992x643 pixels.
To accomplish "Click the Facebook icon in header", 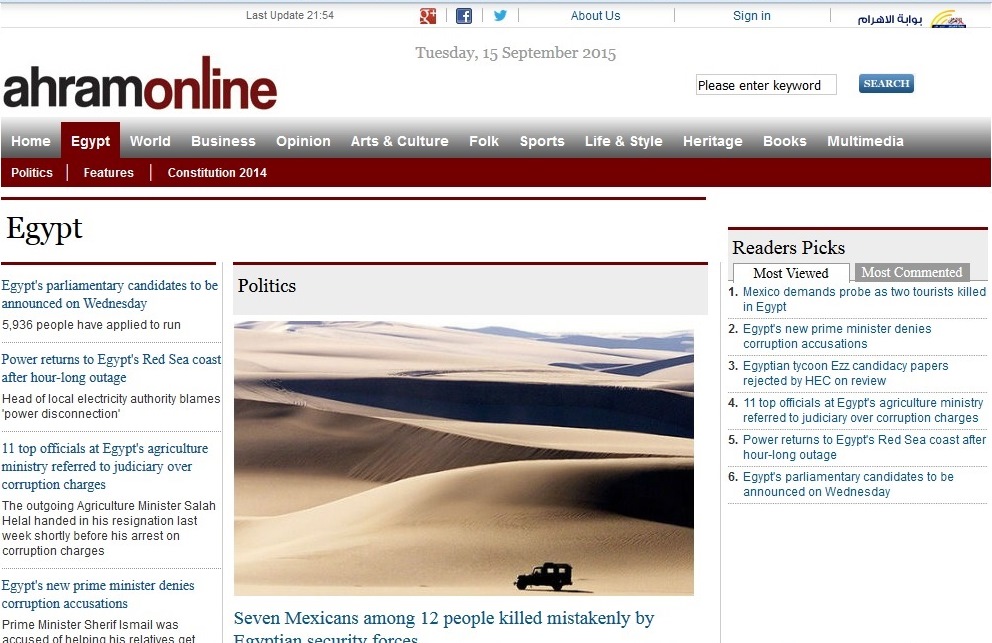I will pos(464,16).
